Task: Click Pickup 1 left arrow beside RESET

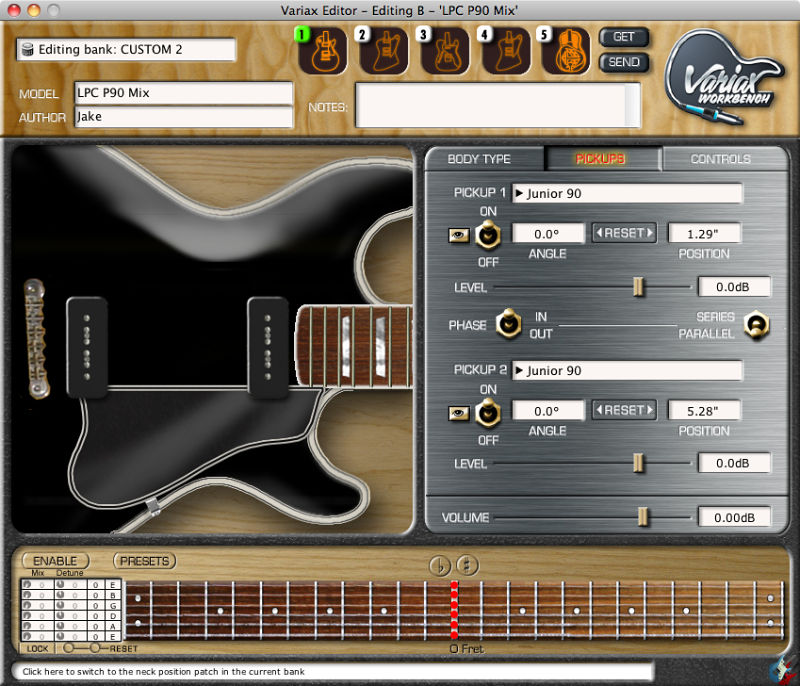Action: (599, 233)
